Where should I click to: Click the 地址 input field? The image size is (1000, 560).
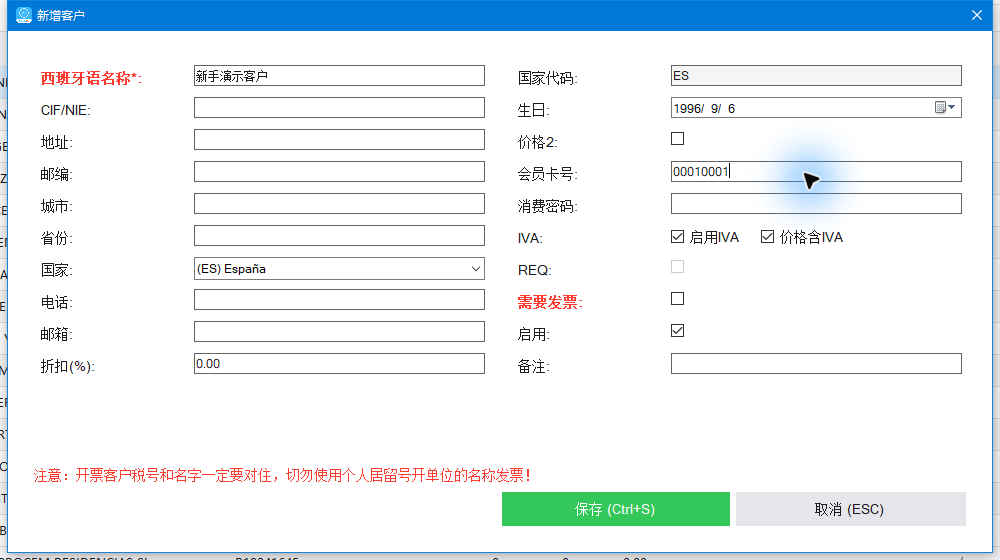click(339, 140)
